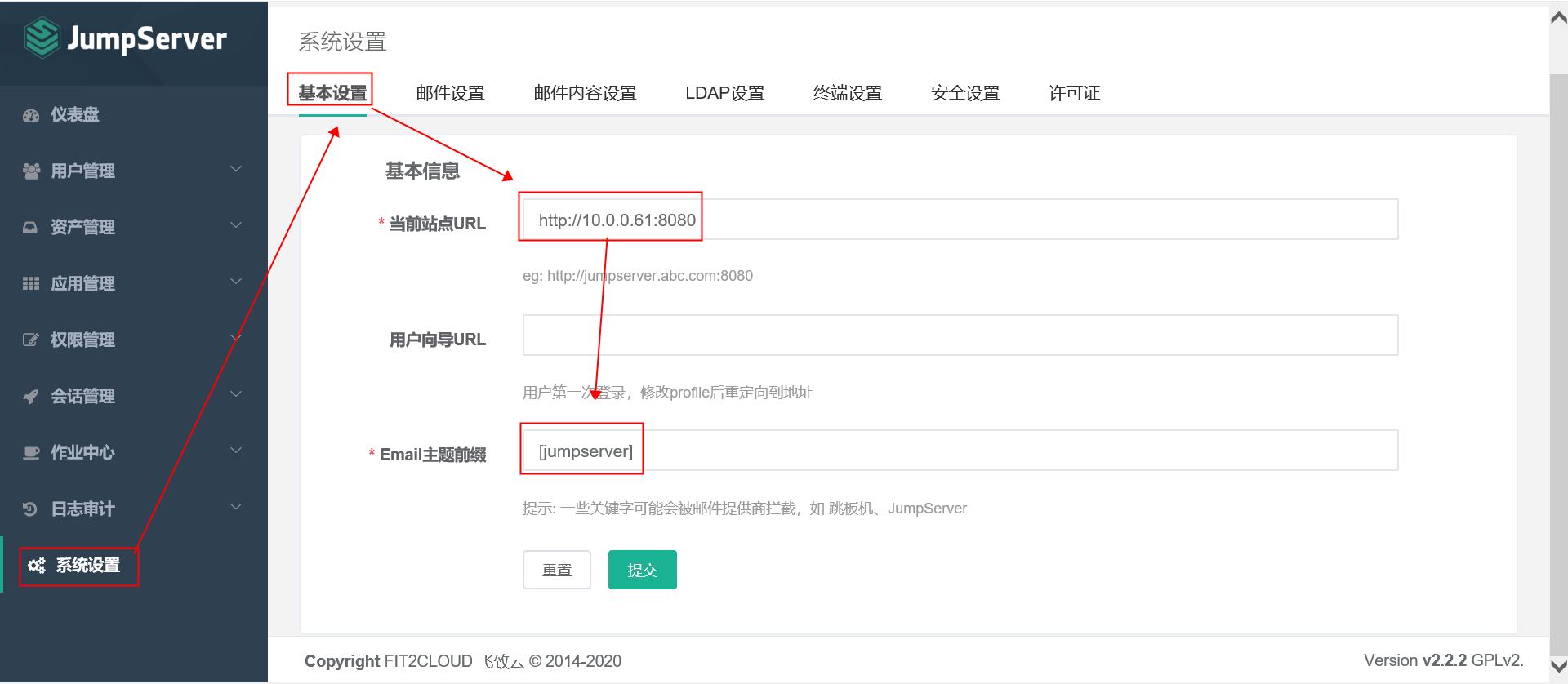Expand the 日志审计 submenu chevron

[236, 507]
